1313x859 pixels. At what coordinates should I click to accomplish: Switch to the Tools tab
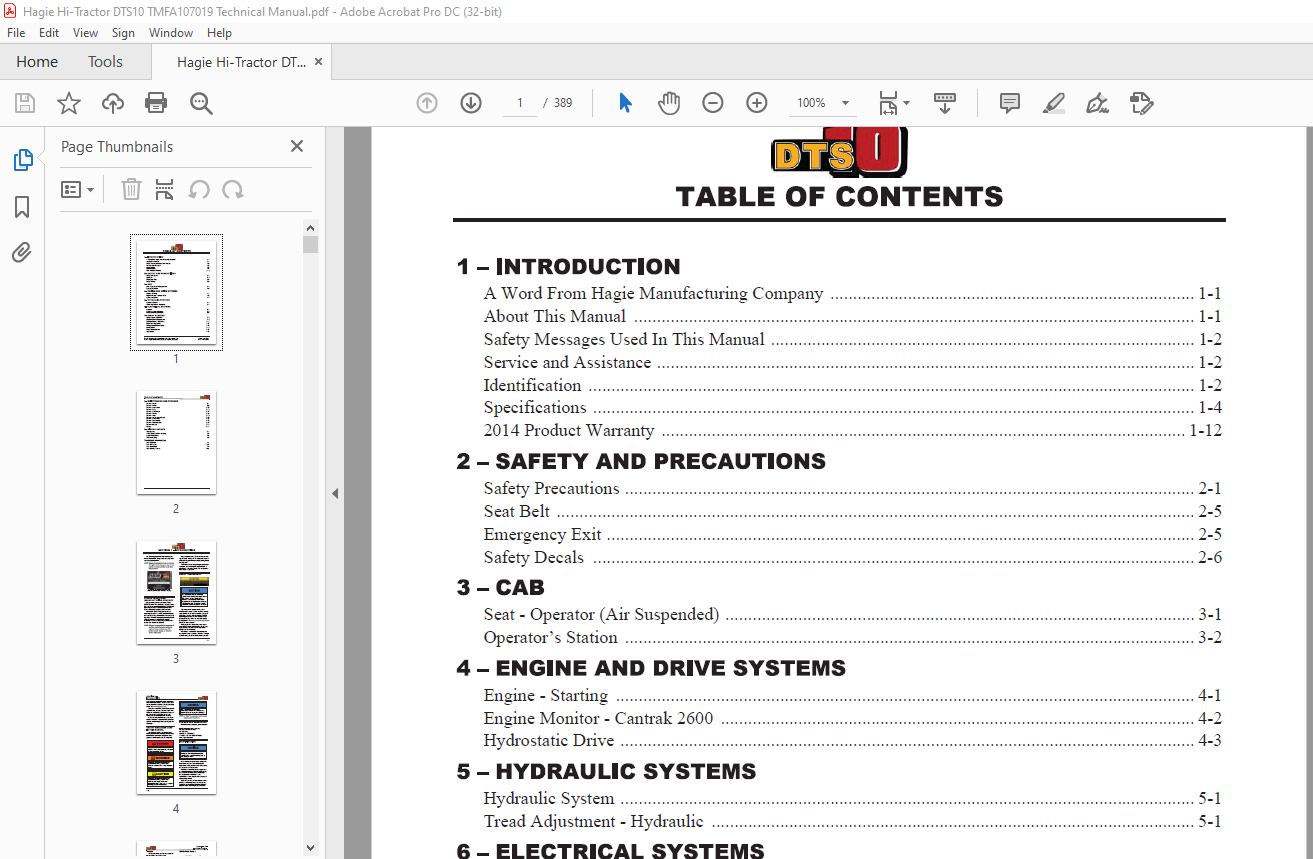(105, 62)
